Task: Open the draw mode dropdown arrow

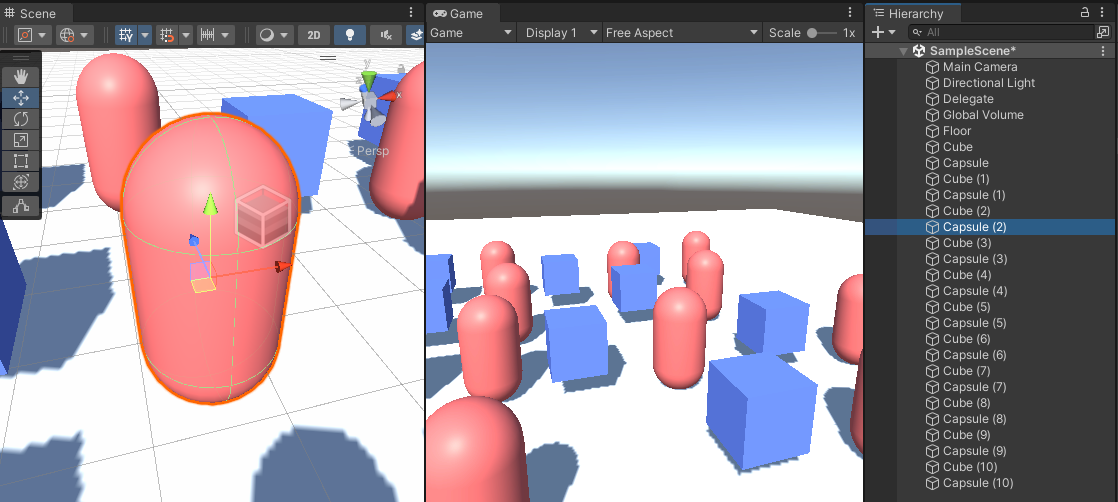Action: (284, 35)
